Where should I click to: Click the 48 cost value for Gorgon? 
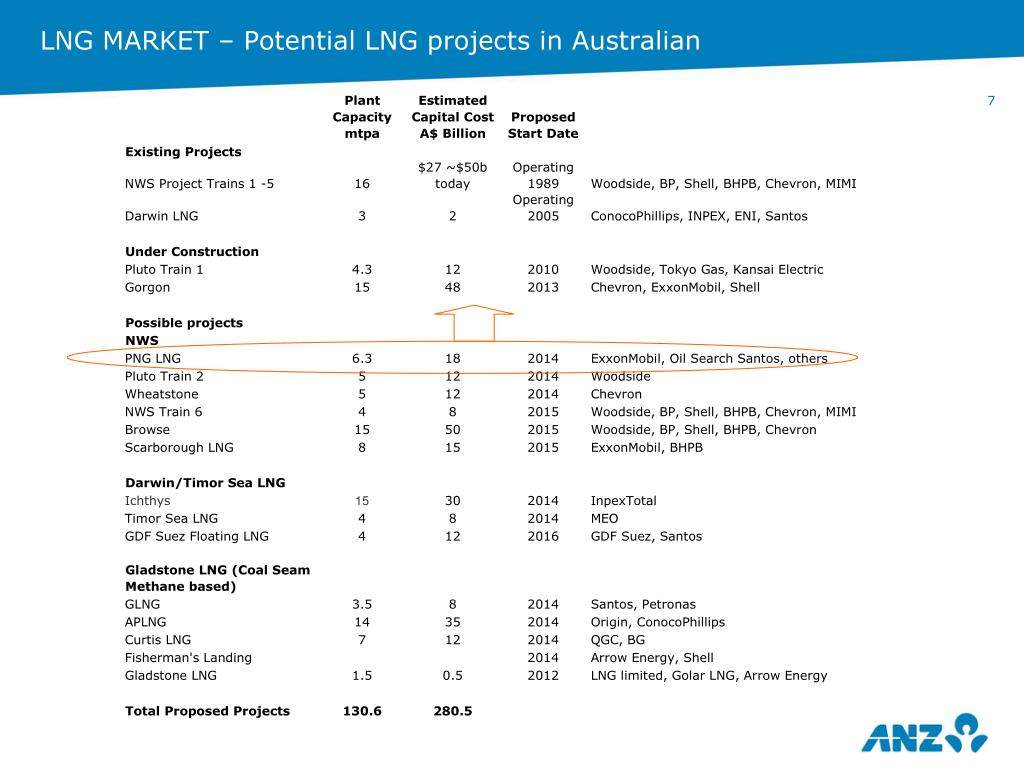(453, 287)
